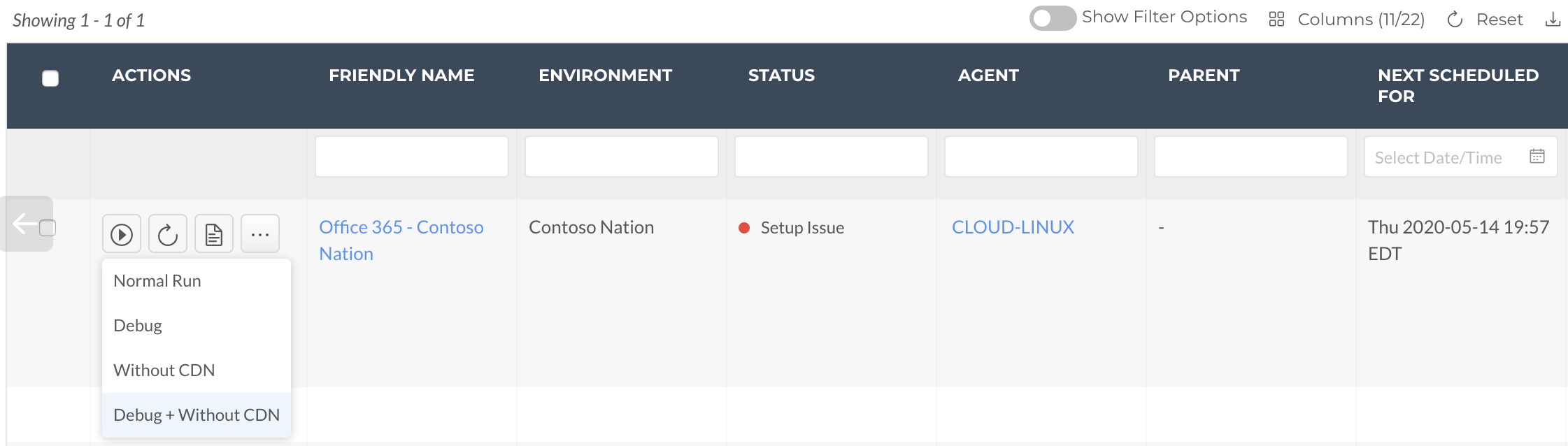
Task: Click the Reset text button
Action: point(1499,20)
